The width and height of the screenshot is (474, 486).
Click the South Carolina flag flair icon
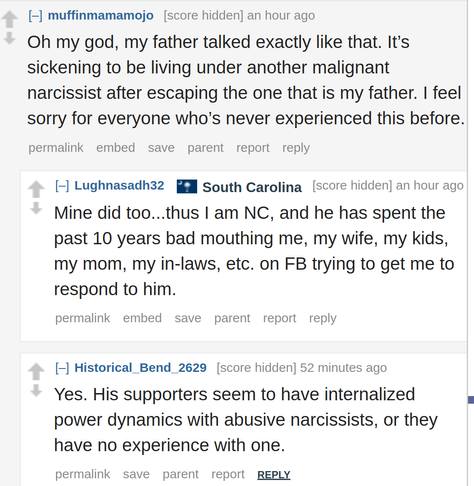click(x=187, y=186)
